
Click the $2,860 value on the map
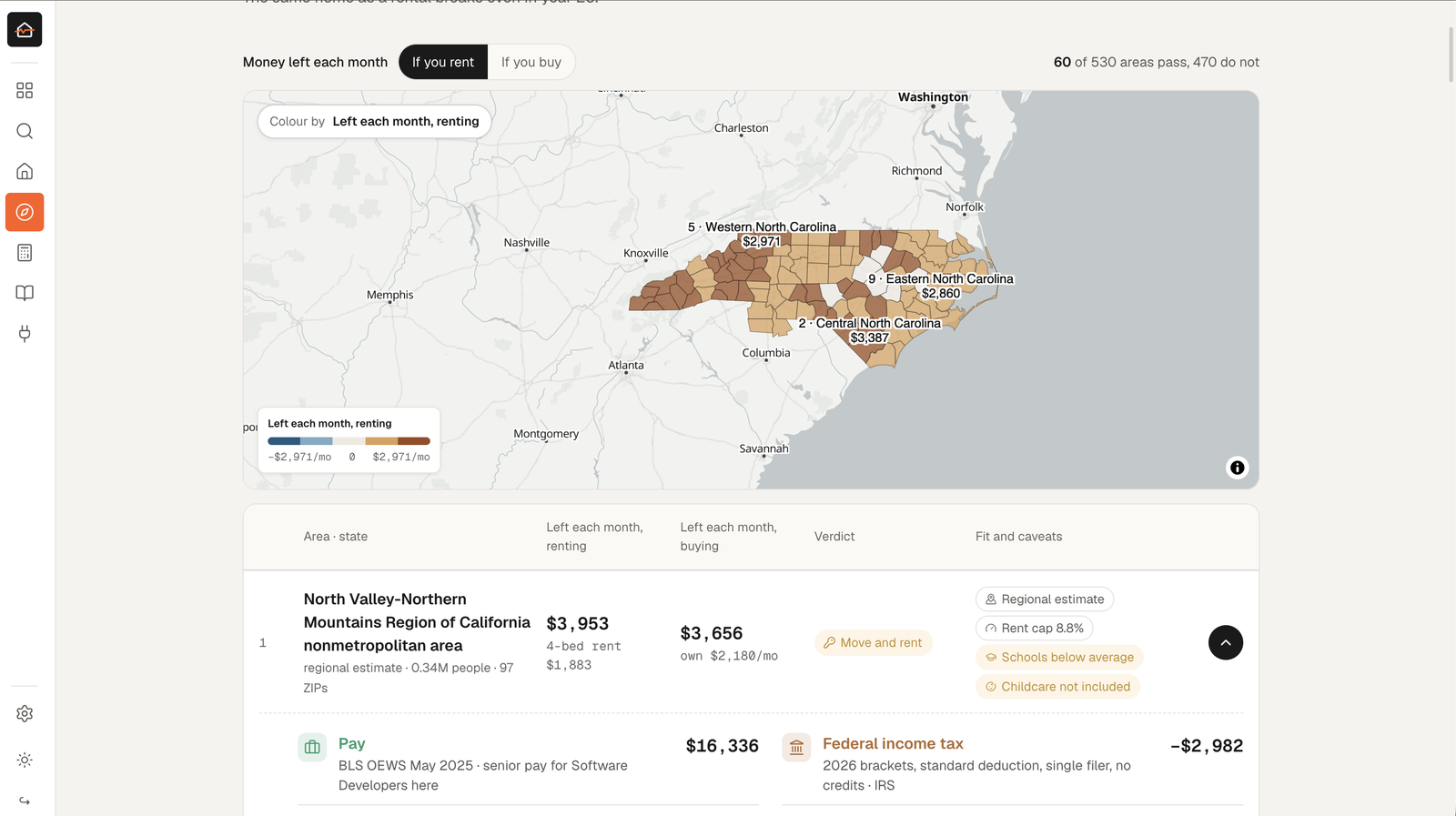pyautogui.click(x=941, y=293)
